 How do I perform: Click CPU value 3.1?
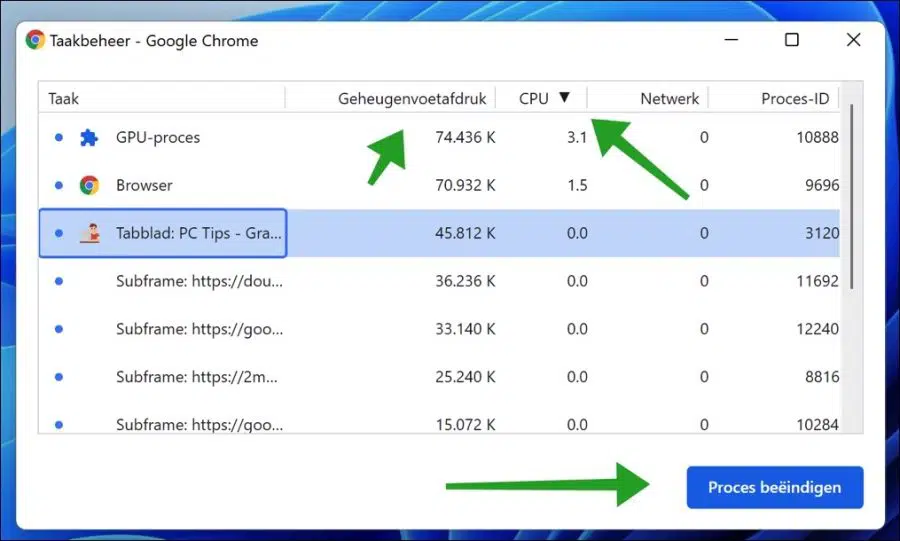click(577, 137)
